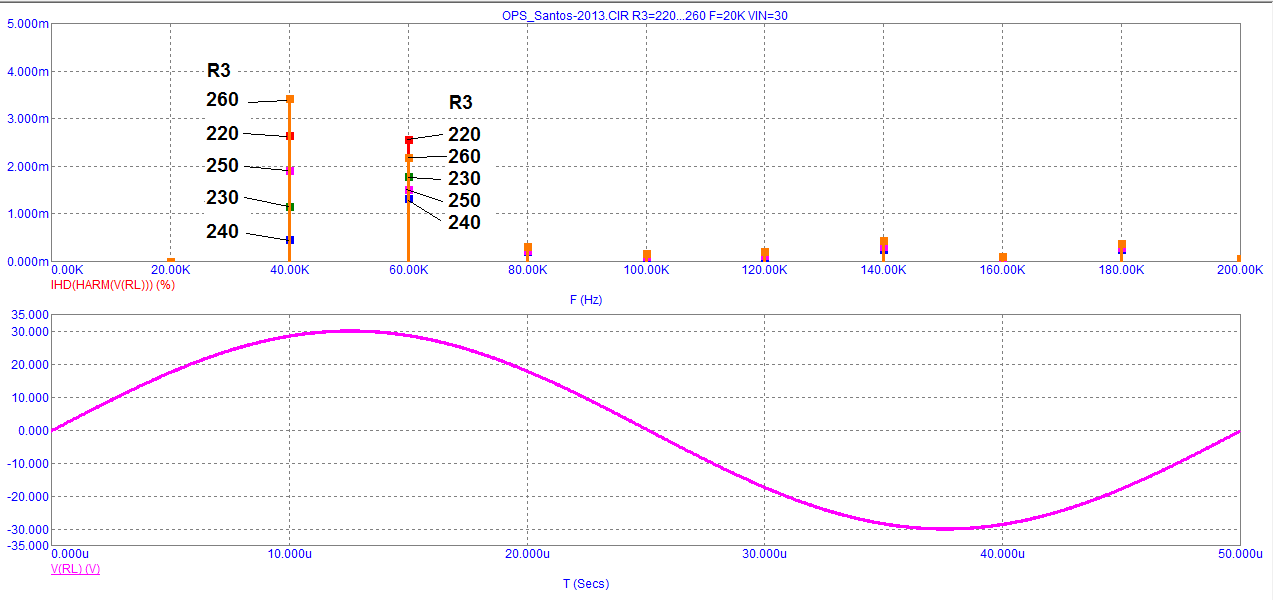Click annotation 230 beside the 60K harmonic

coord(464,179)
